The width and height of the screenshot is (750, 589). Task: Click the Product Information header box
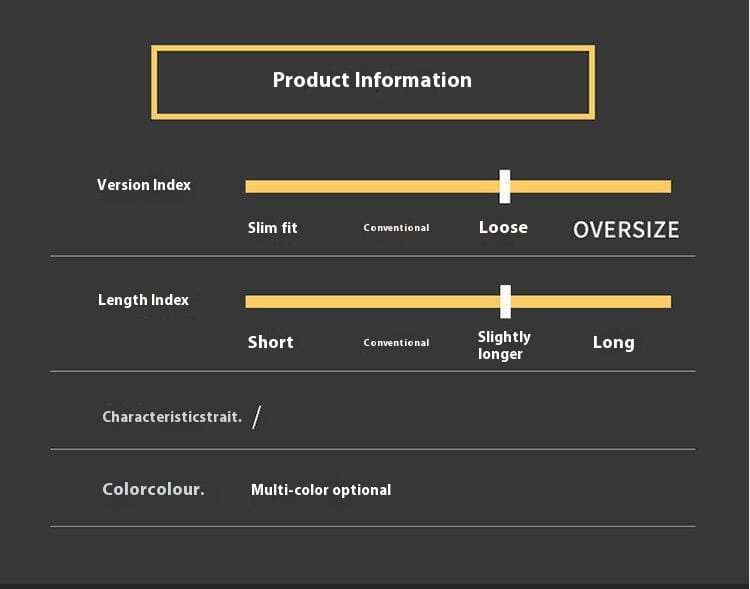[x=372, y=81]
